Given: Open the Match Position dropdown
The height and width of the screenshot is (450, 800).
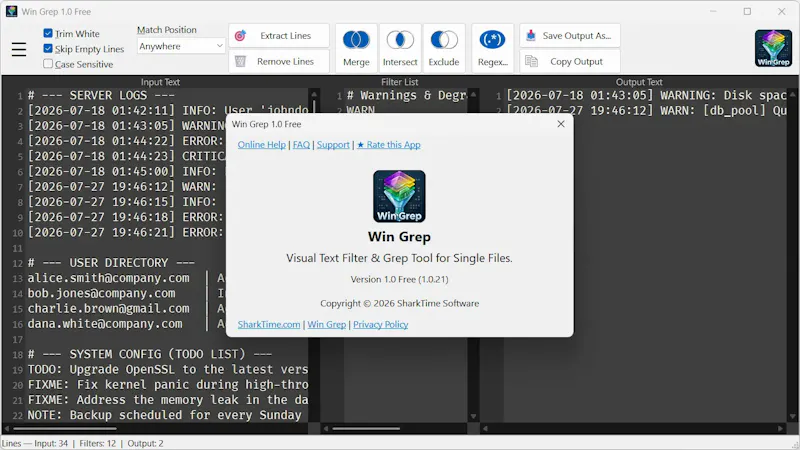Looking at the screenshot, I should (x=181, y=46).
